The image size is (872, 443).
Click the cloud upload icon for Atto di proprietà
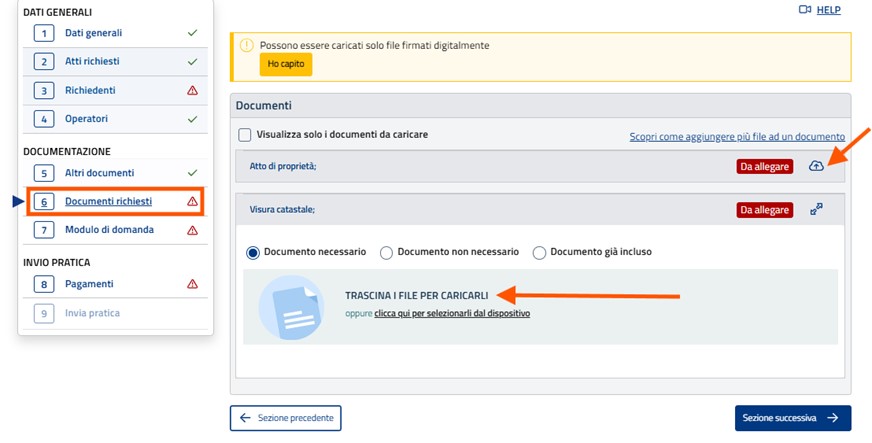(816, 166)
